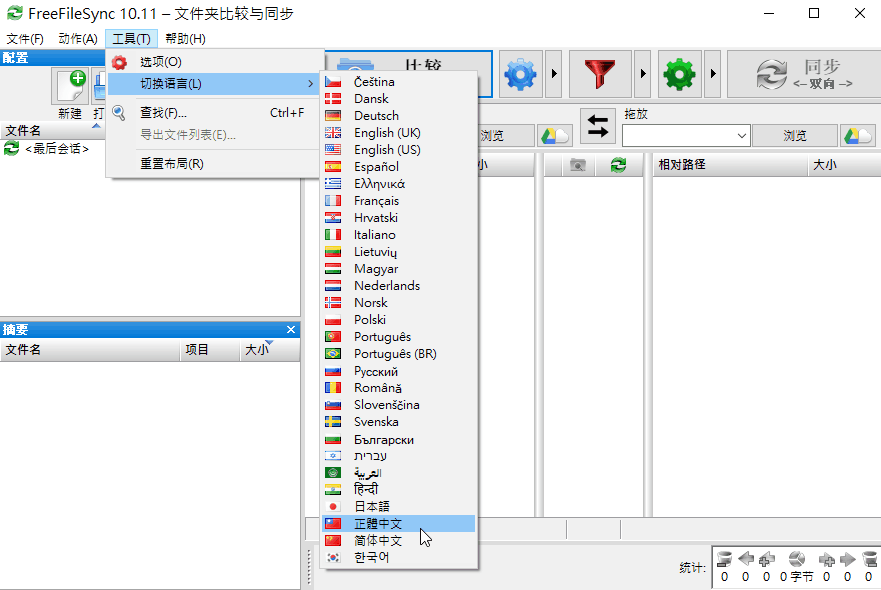Click the camera column header icon in middle grid
This screenshot has height=590, width=881.
click(x=577, y=165)
